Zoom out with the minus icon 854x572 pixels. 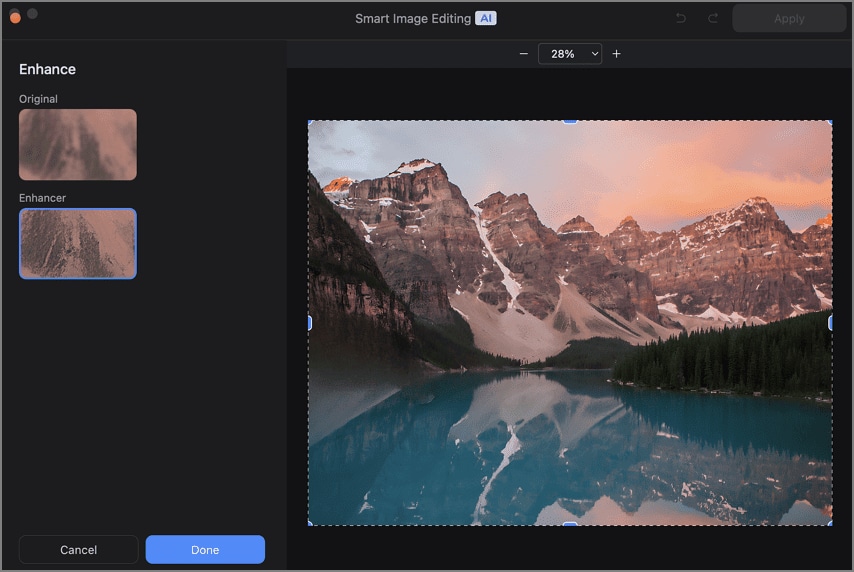[523, 54]
